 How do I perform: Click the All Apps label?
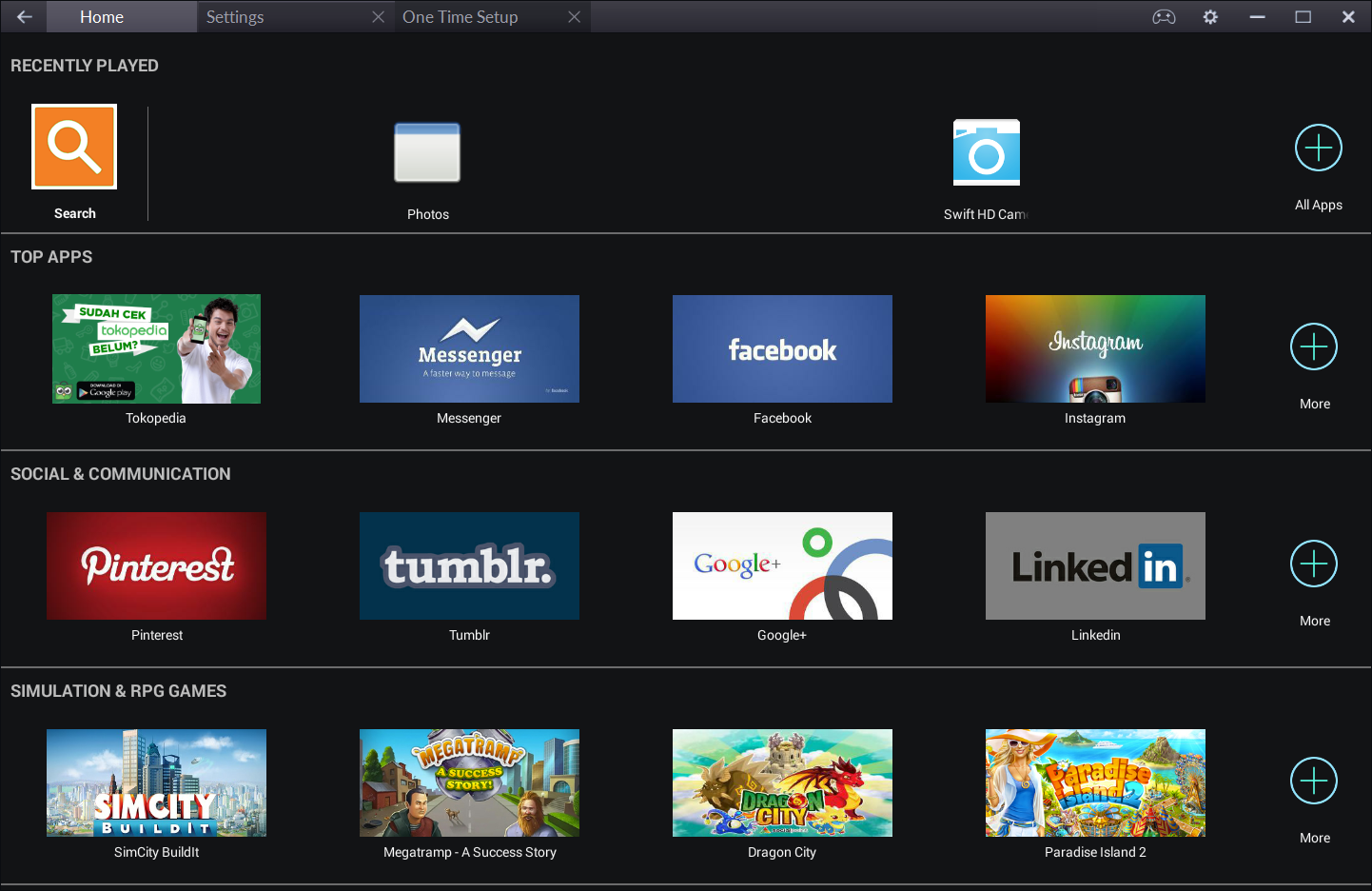coord(1319,205)
